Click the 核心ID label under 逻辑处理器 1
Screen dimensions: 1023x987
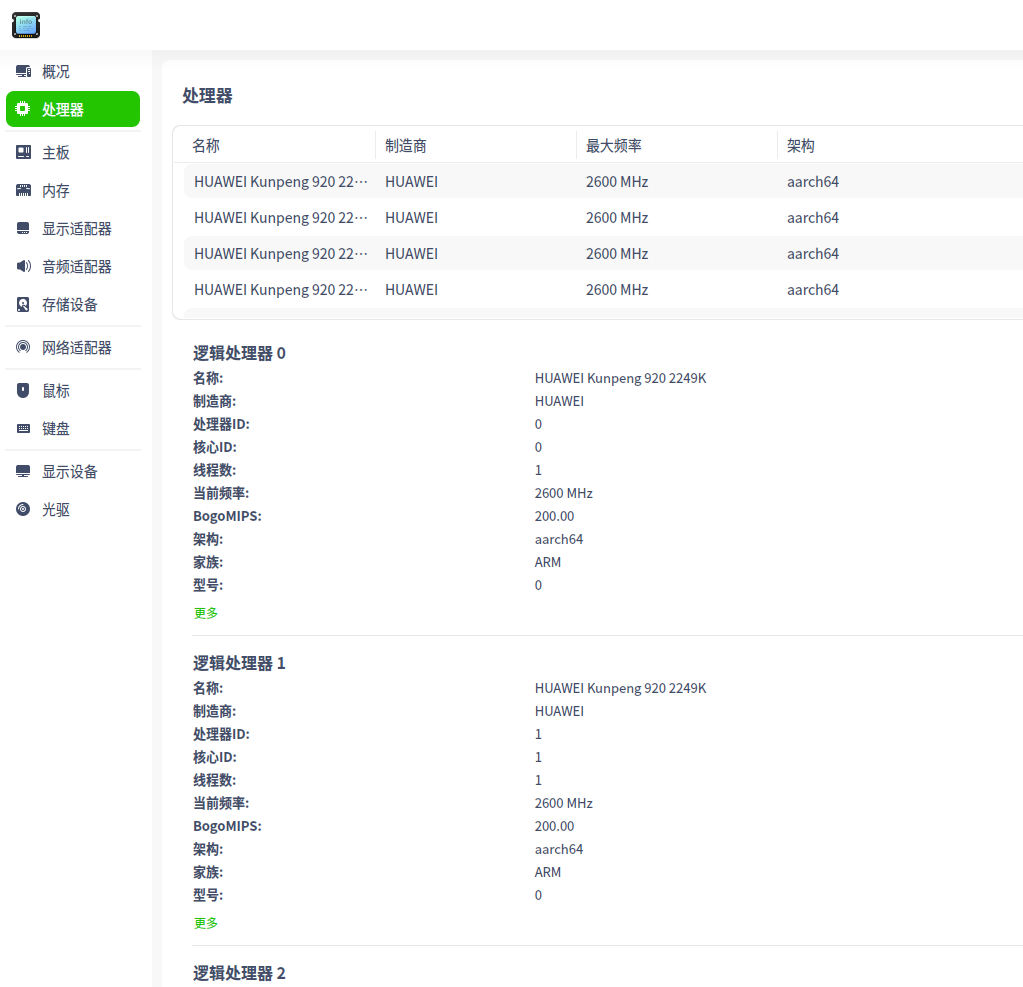click(215, 757)
